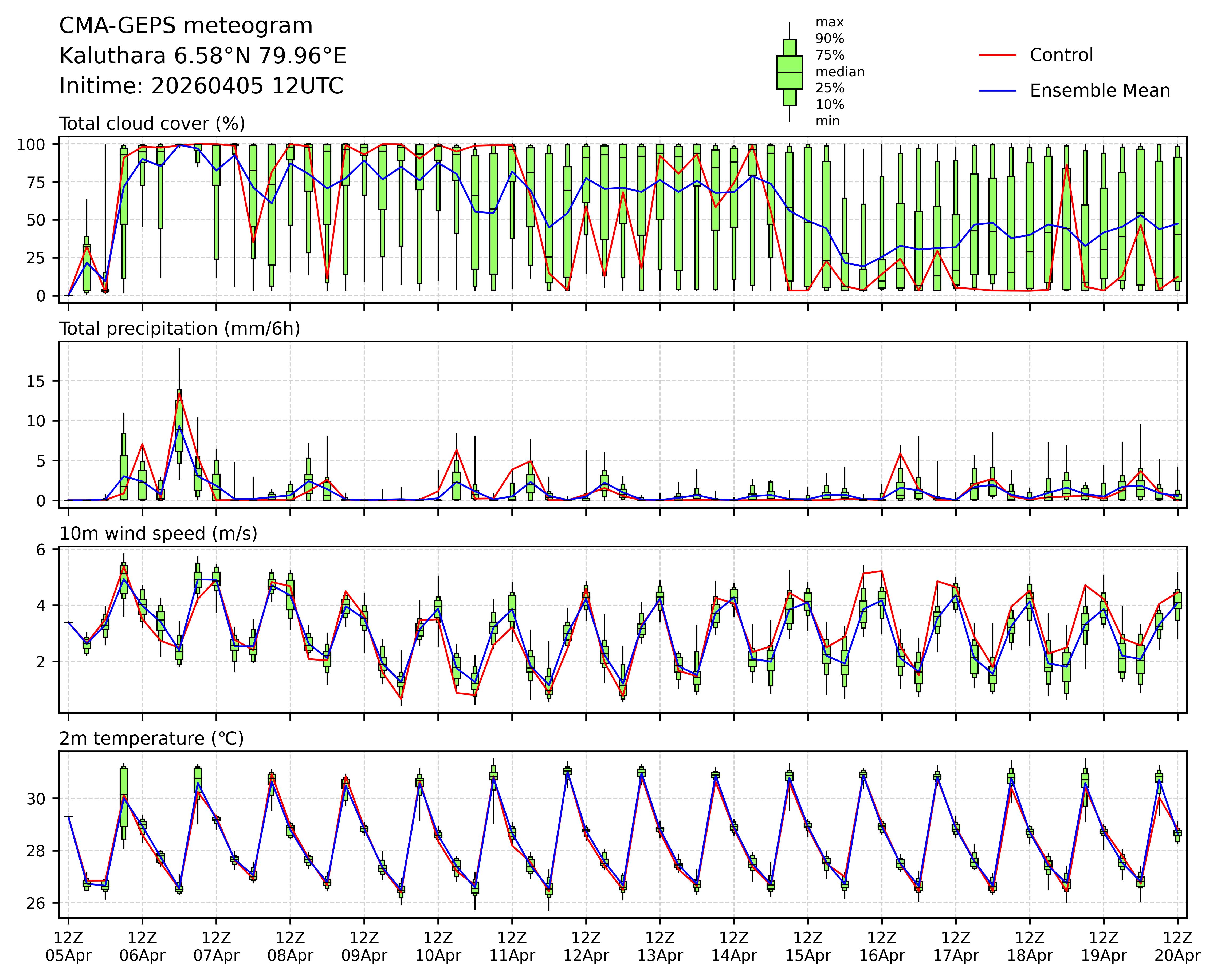This screenshot has width=1217, height=980.
Task: Click the 'median' legend text
Action: (x=840, y=72)
